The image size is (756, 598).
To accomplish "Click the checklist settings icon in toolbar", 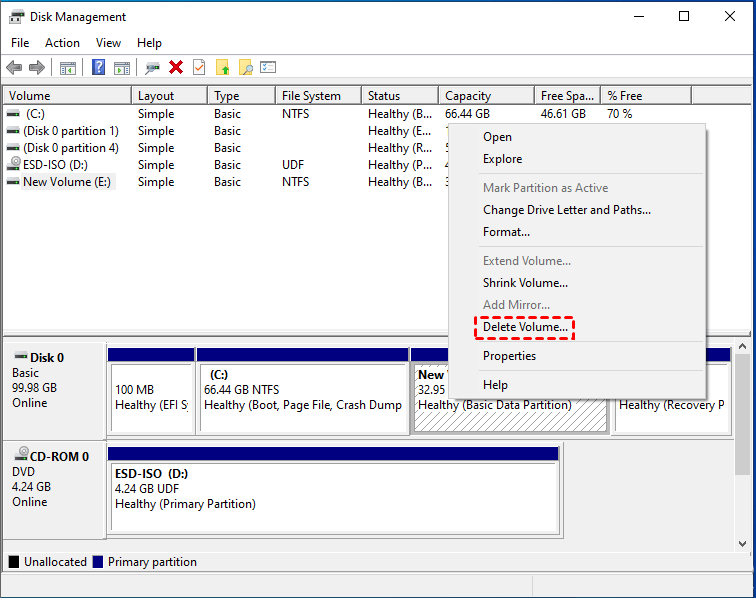I will point(268,67).
